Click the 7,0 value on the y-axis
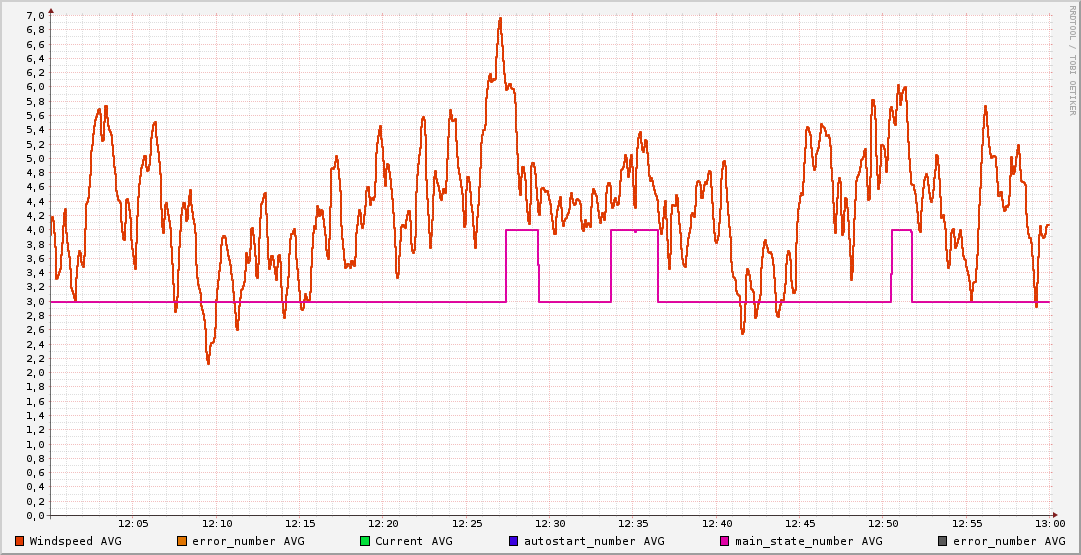This screenshot has width=1081, height=555. 34,15
